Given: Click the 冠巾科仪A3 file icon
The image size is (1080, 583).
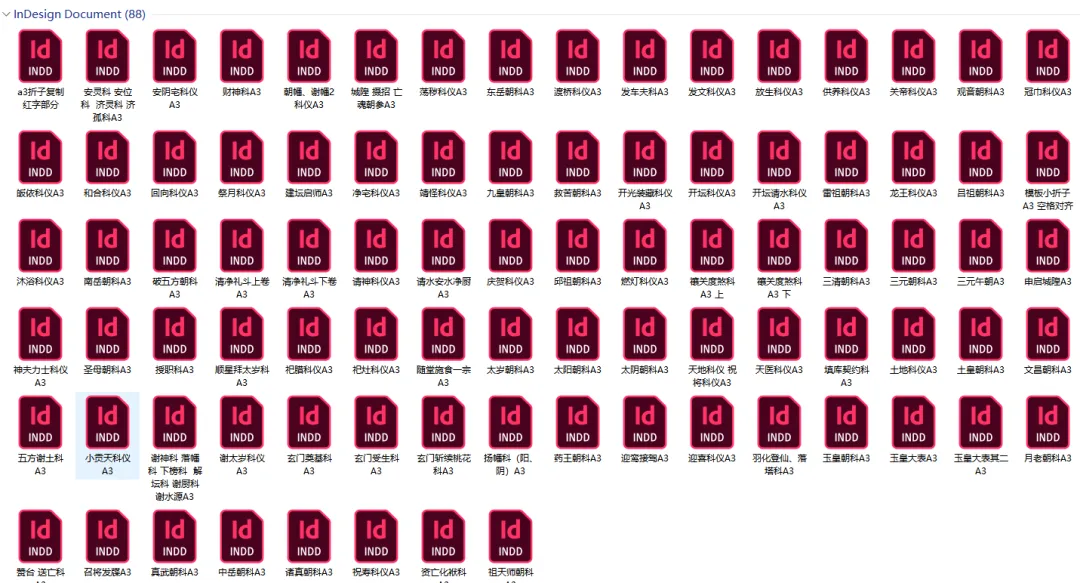Looking at the screenshot, I should point(1048,56).
